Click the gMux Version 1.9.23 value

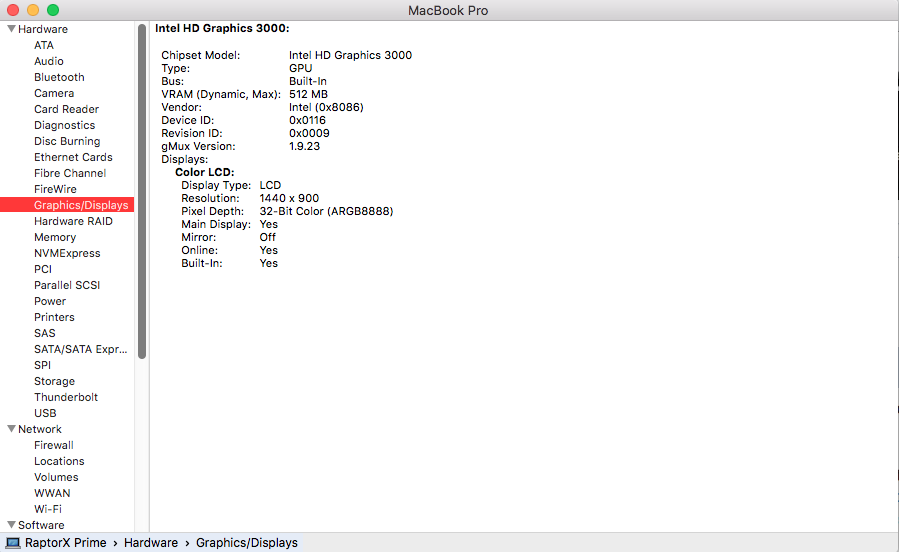click(304, 146)
